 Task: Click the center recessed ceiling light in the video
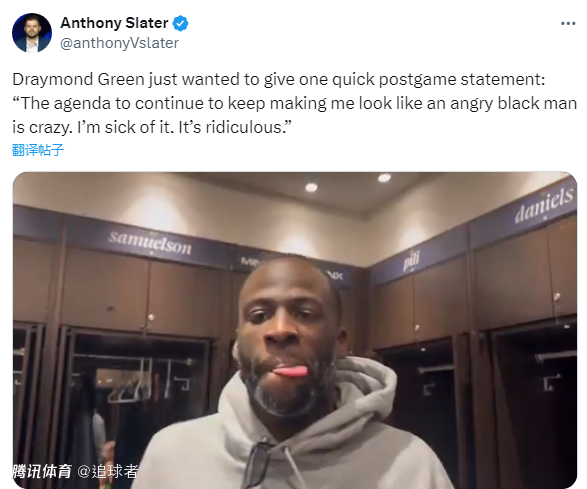click(x=311, y=187)
